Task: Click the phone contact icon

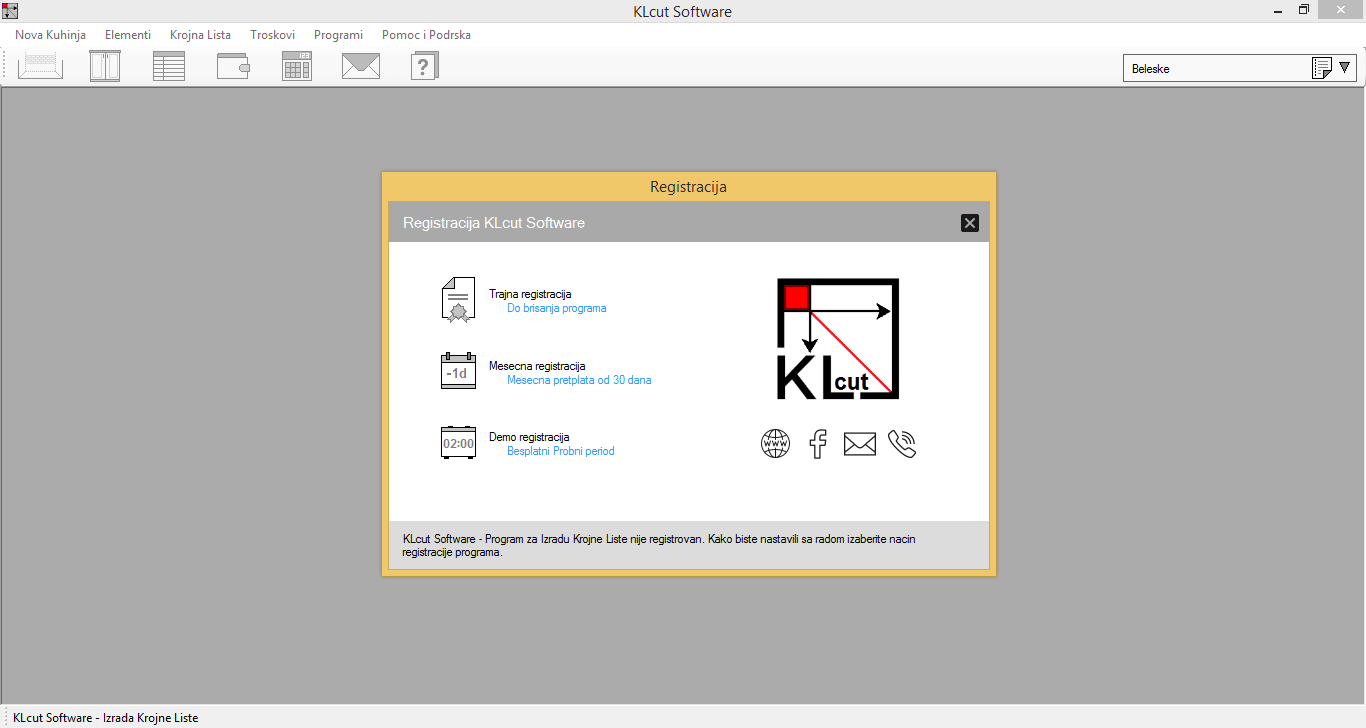Action: 902,444
